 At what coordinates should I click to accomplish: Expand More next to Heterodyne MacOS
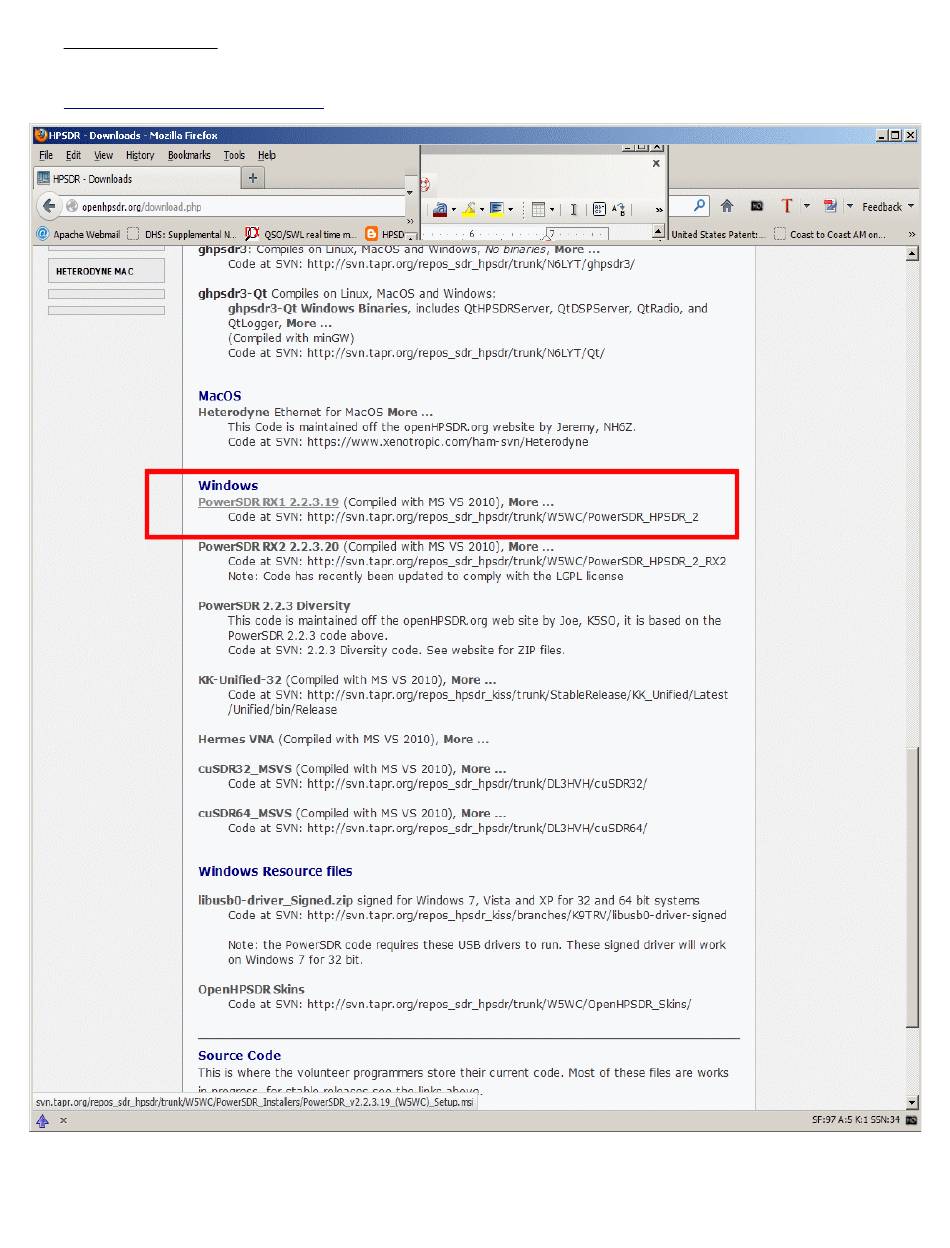pyautogui.click(x=410, y=412)
